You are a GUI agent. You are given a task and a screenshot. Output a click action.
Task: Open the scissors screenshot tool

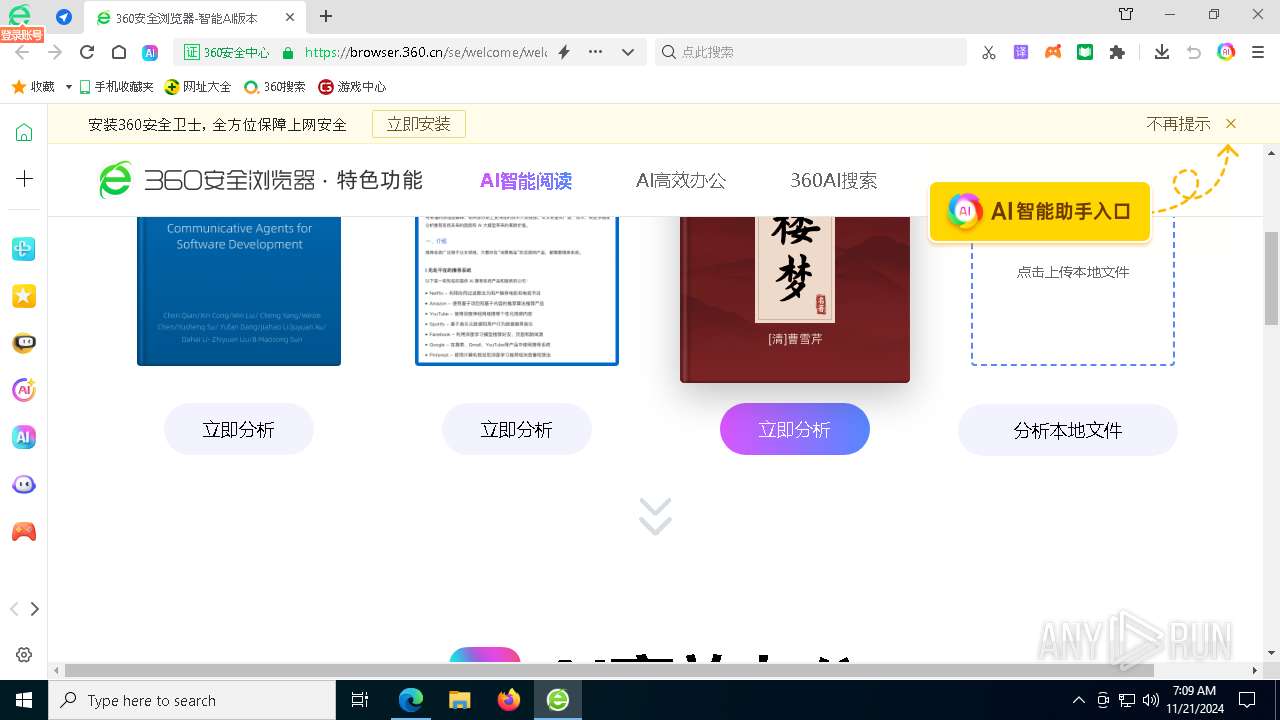coord(989,52)
